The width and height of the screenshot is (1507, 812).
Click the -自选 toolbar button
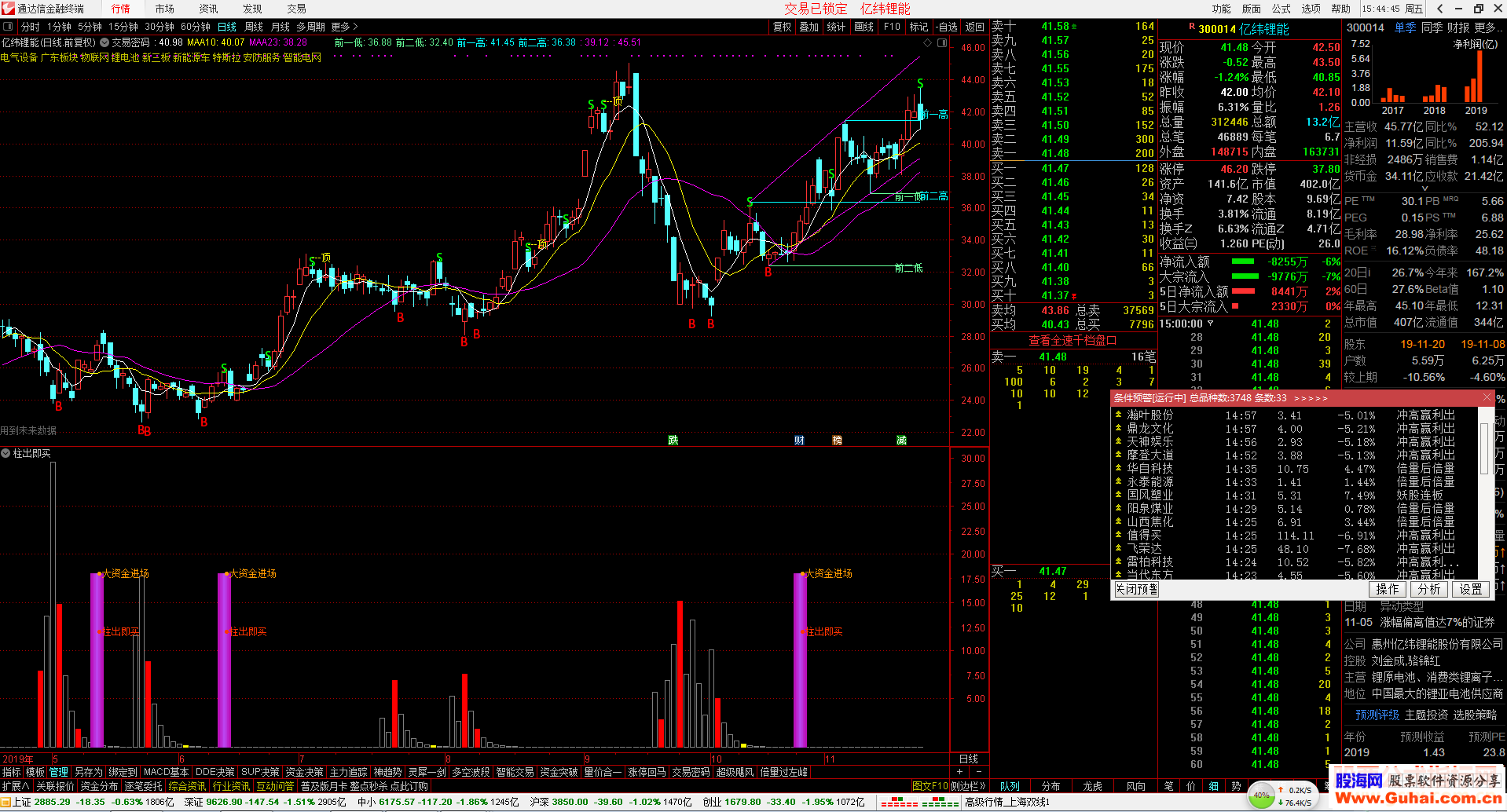946,27
